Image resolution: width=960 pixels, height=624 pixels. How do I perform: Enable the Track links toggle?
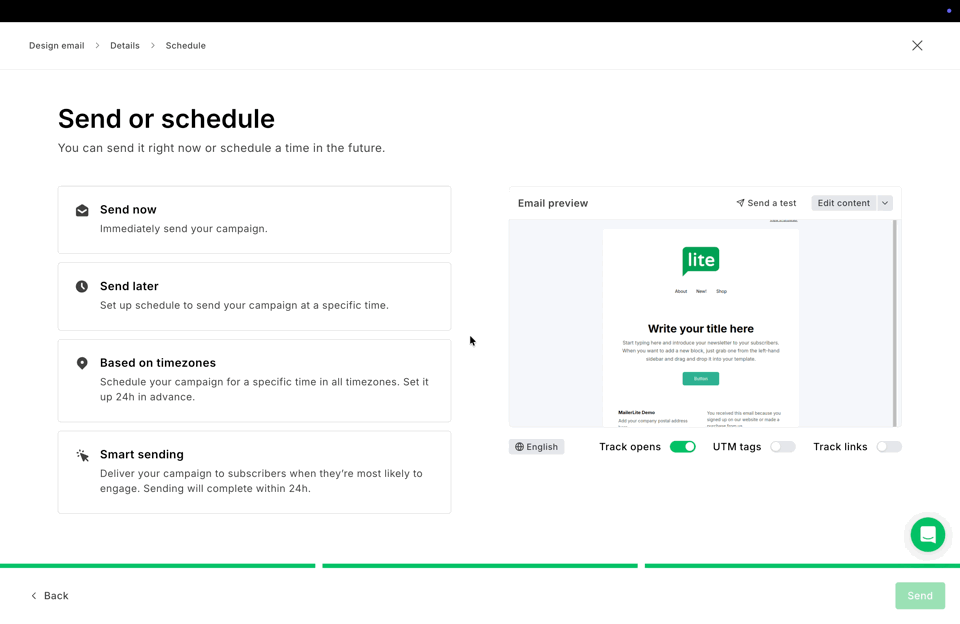[x=889, y=447]
